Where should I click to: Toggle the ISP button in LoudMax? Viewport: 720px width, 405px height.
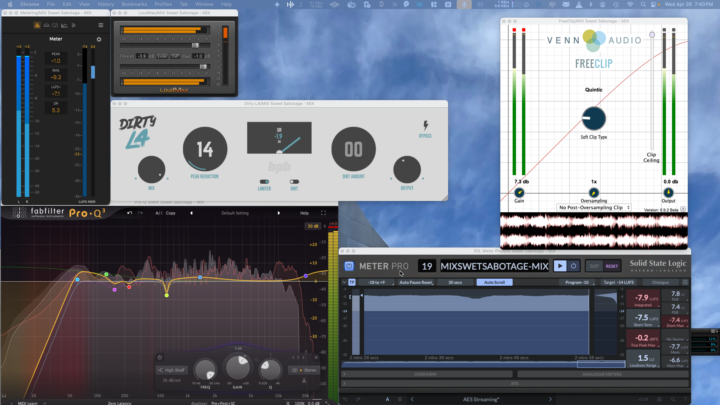175,56
